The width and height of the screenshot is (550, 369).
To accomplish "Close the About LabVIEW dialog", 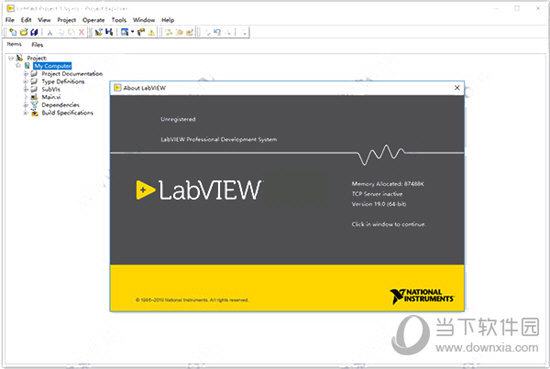I will pos(457,88).
